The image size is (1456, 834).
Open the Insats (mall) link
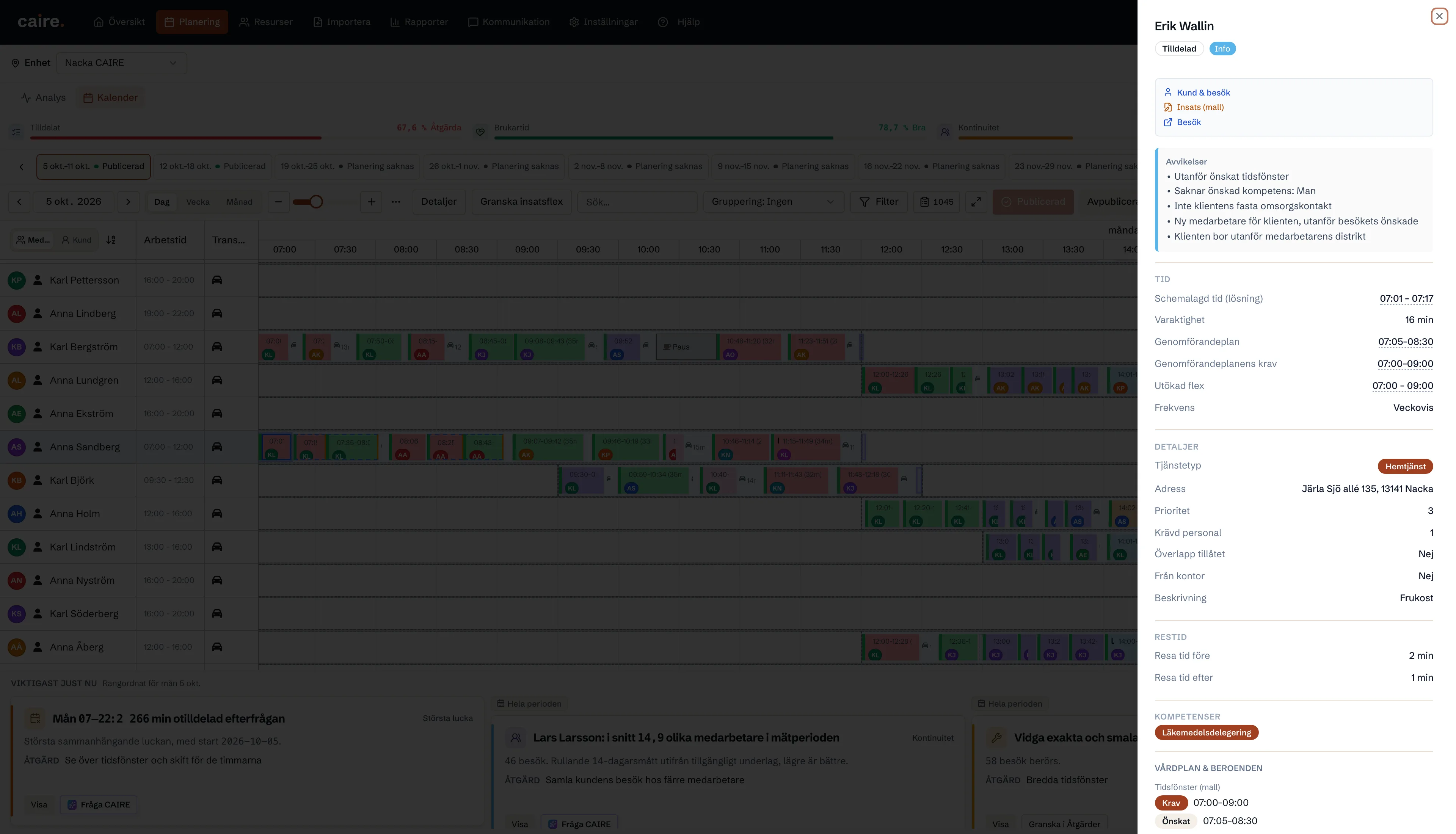pyautogui.click(x=1200, y=107)
